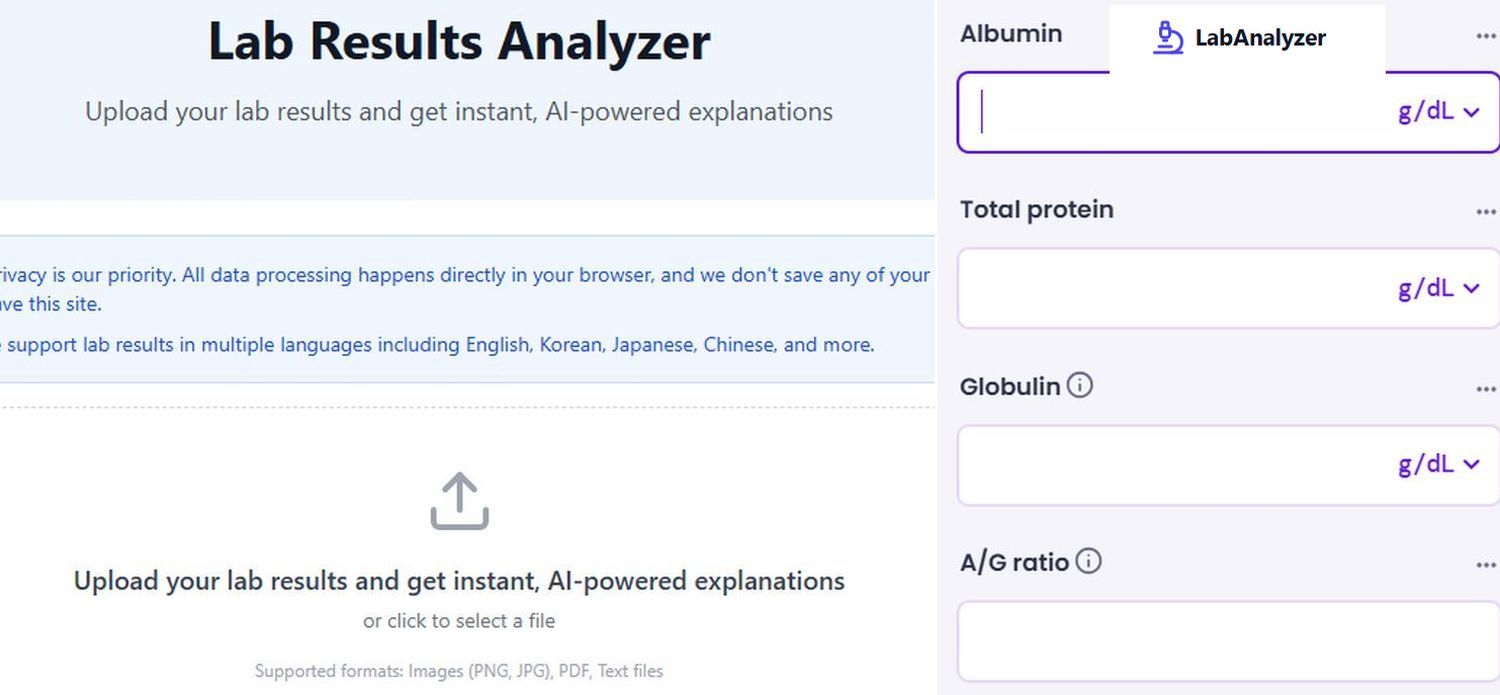Expand the Total protein g/dL unit dropdown
This screenshot has height=695, width=1500.
point(1439,288)
